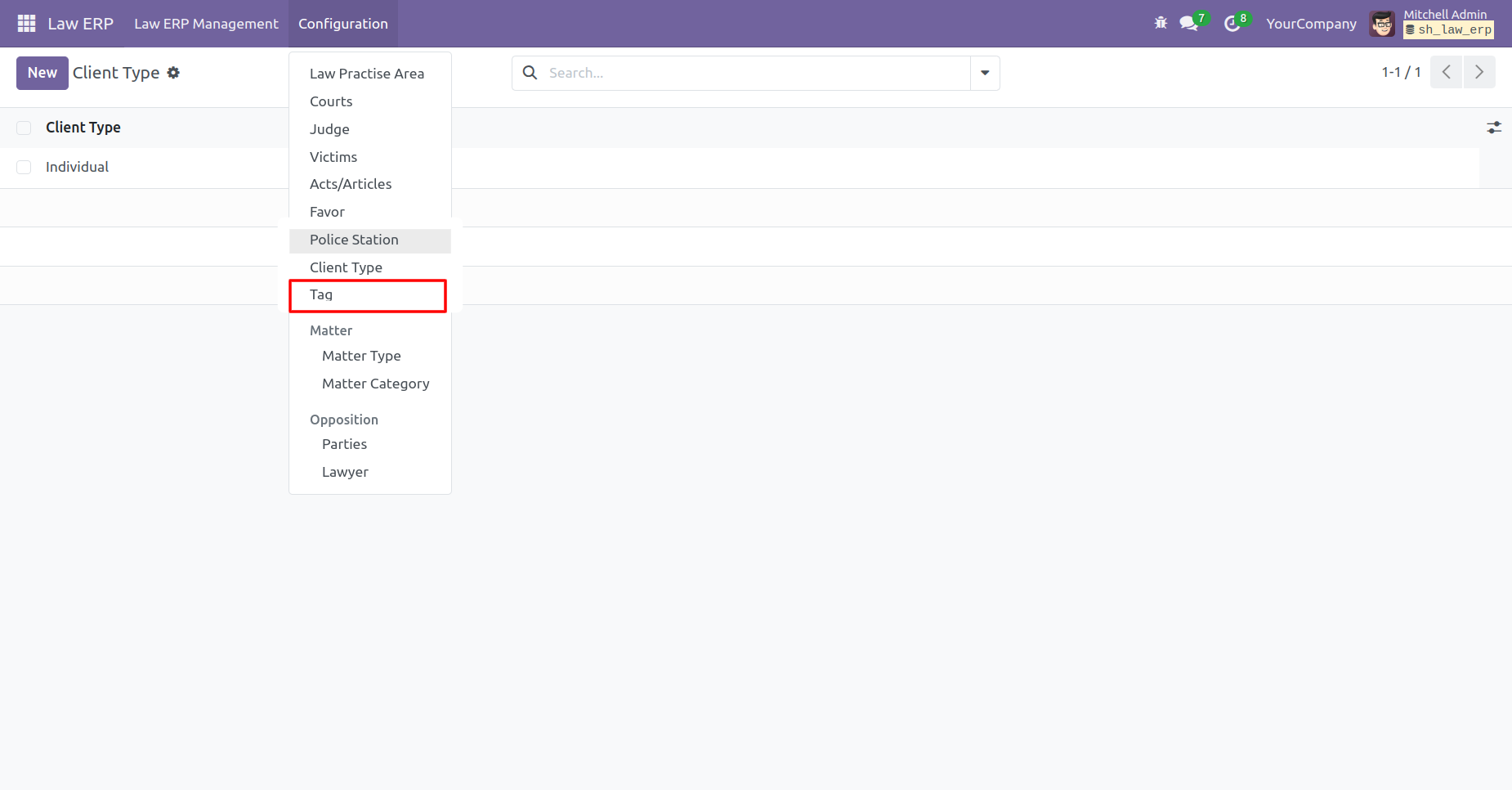This screenshot has width=1512, height=790.
Task: Click the debug bug icon
Action: click(x=1161, y=24)
